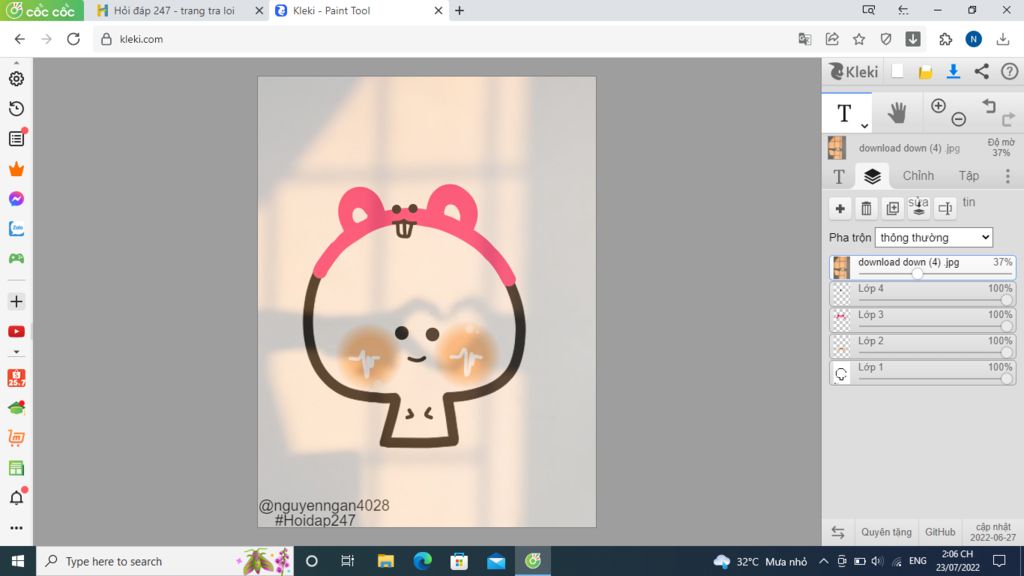Open sidebar more options ellipsis
The width and height of the screenshot is (1024, 576).
pos(16,528)
